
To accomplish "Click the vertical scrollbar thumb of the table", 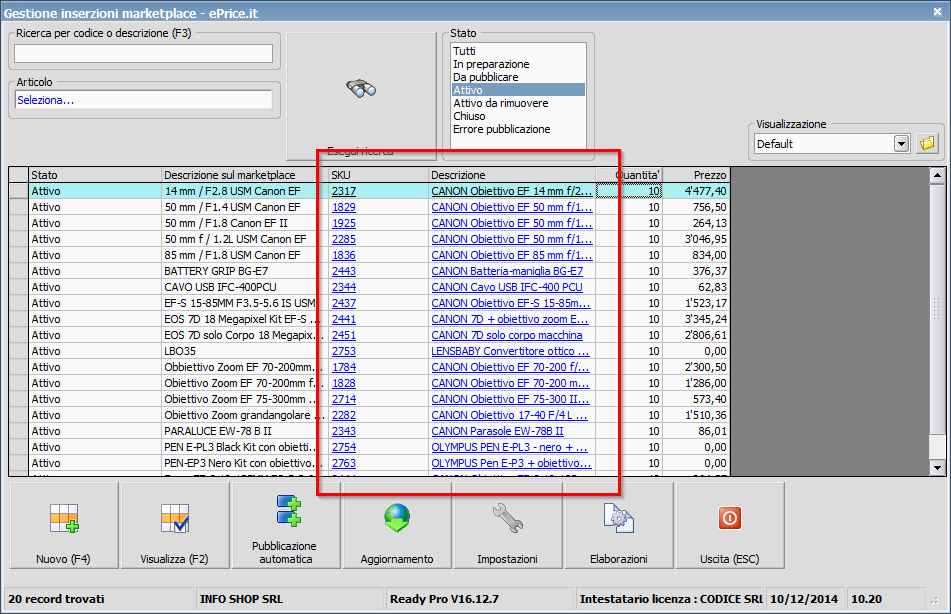I will [938, 309].
